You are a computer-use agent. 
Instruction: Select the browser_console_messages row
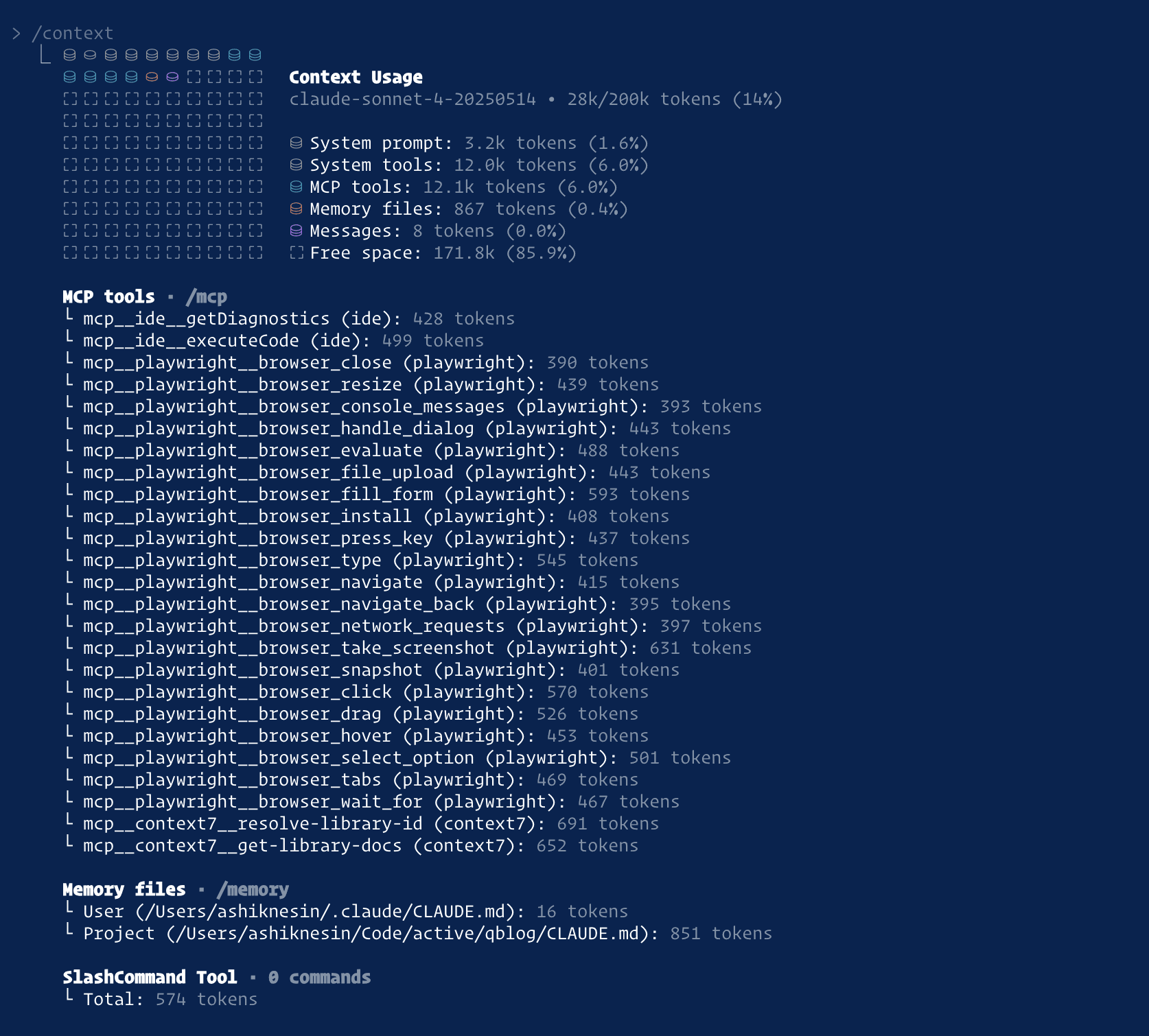click(413, 407)
